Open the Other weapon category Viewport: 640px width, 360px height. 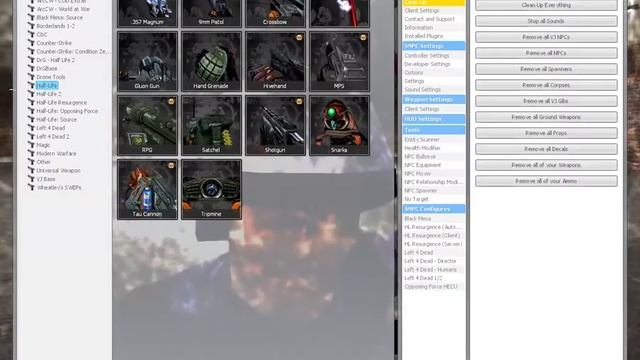click(x=43, y=162)
